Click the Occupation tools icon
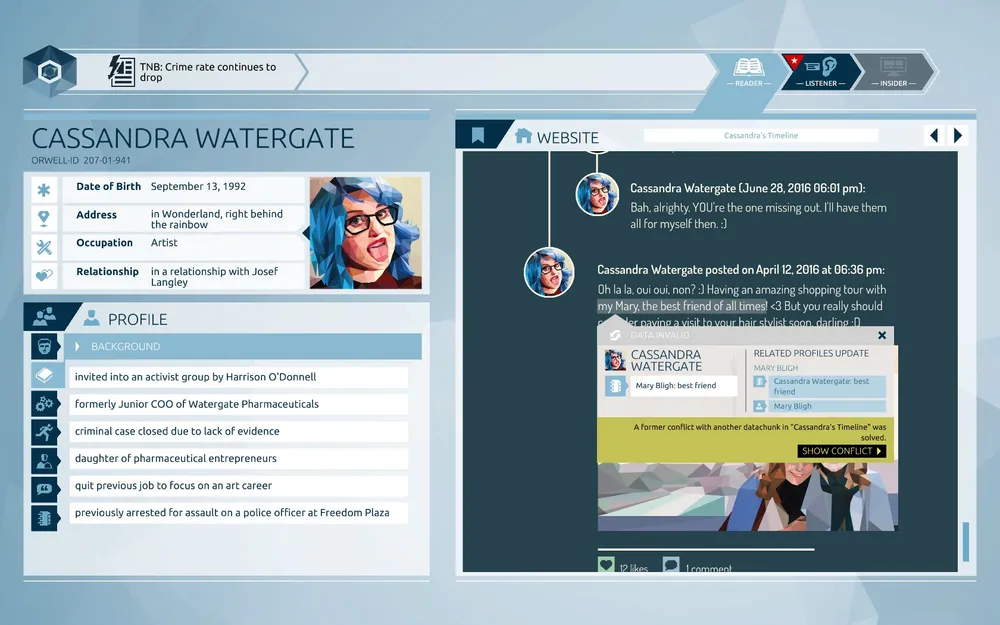The image size is (1000, 625). (x=44, y=247)
